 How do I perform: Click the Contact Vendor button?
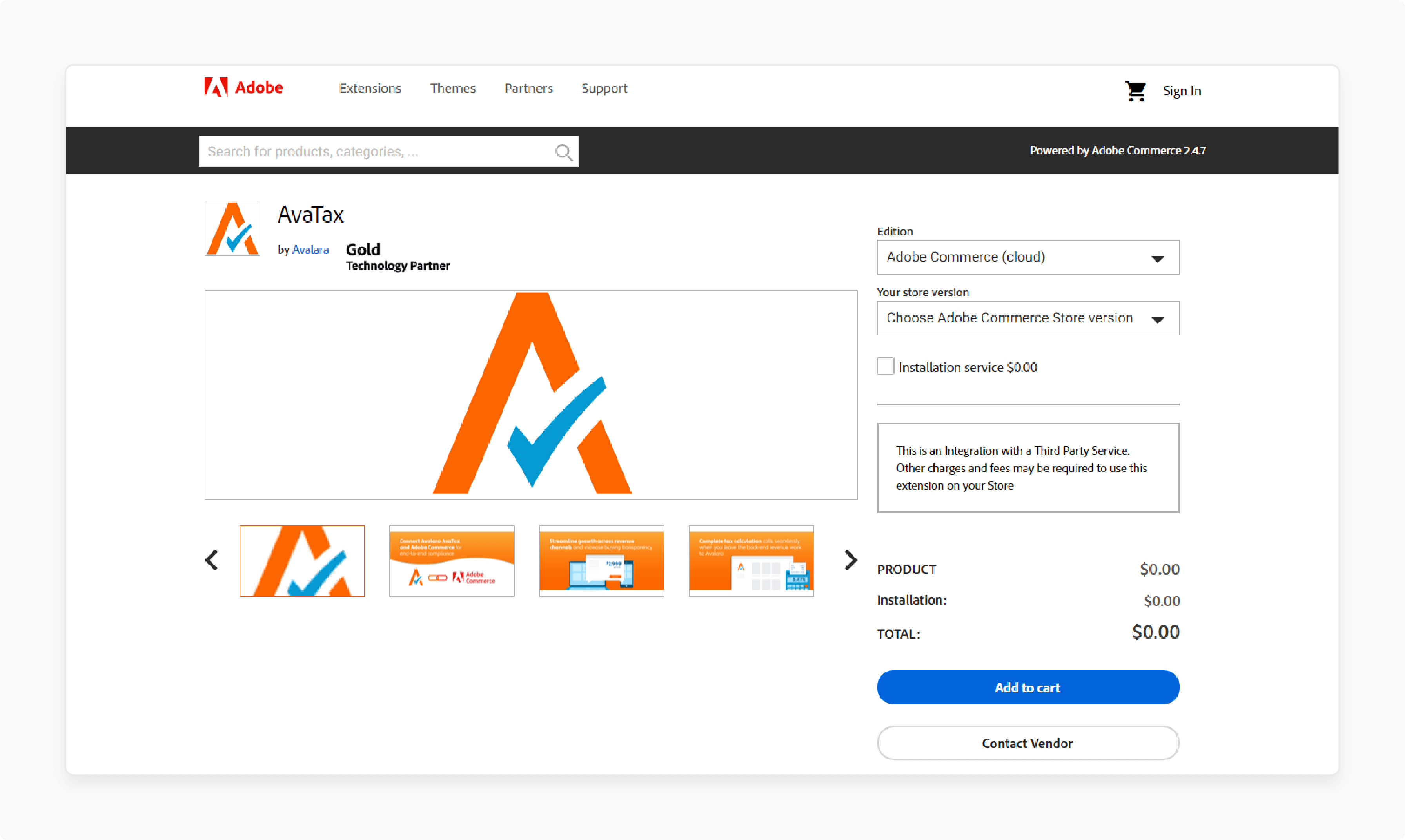coord(1027,743)
